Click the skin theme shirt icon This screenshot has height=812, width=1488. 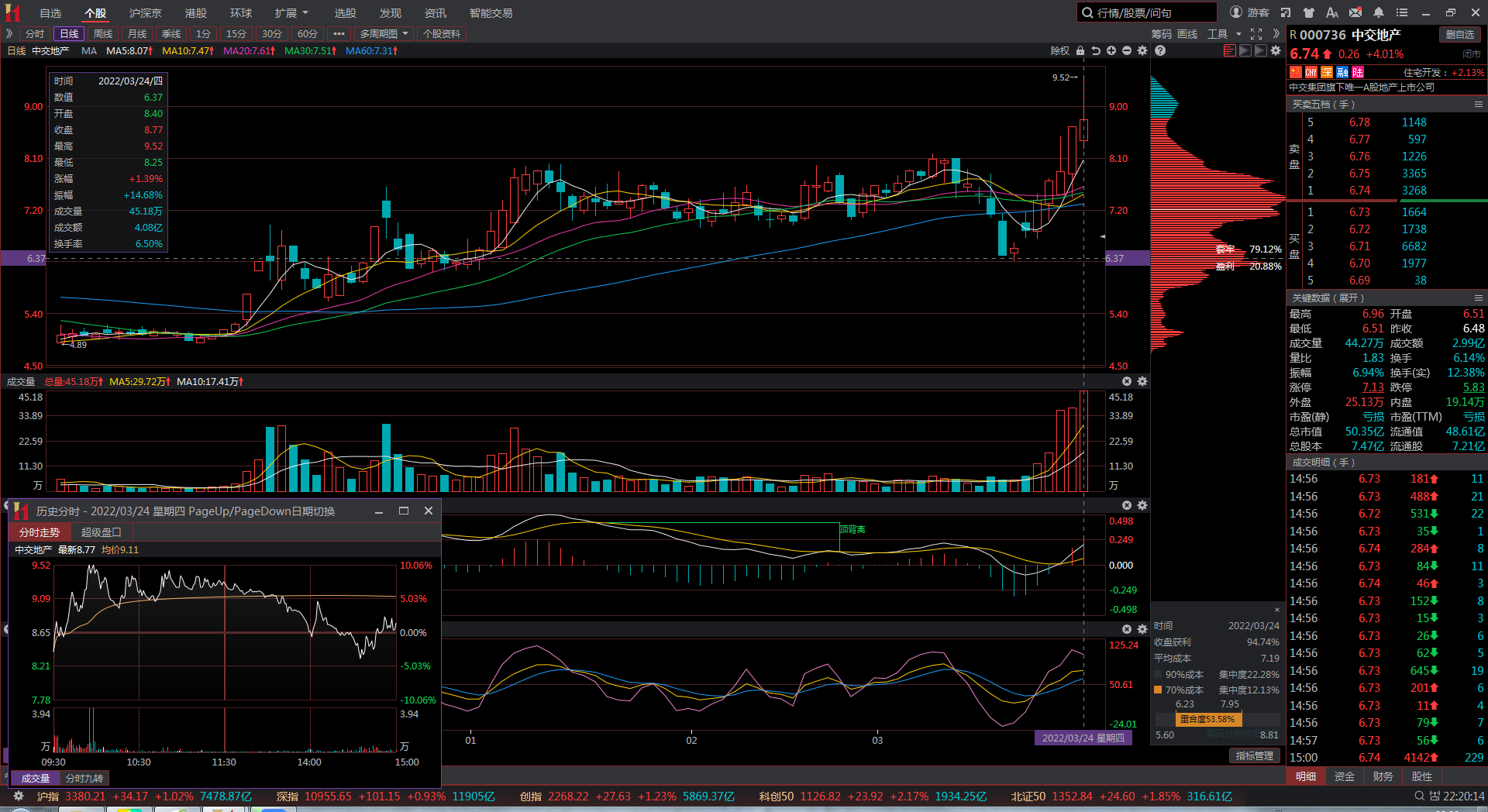pos(1309,12)
